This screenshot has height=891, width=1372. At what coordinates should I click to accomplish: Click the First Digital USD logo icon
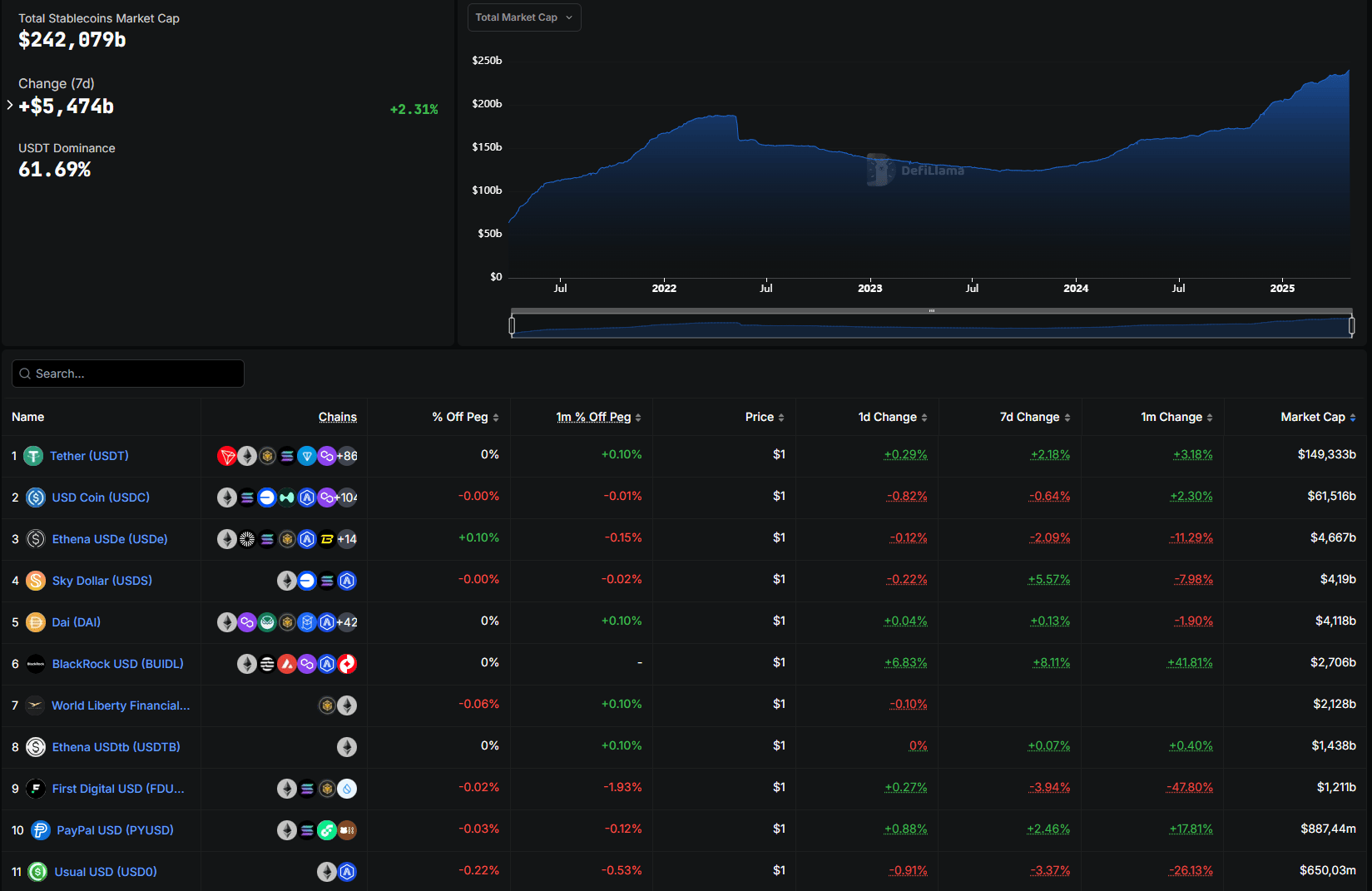36,789
